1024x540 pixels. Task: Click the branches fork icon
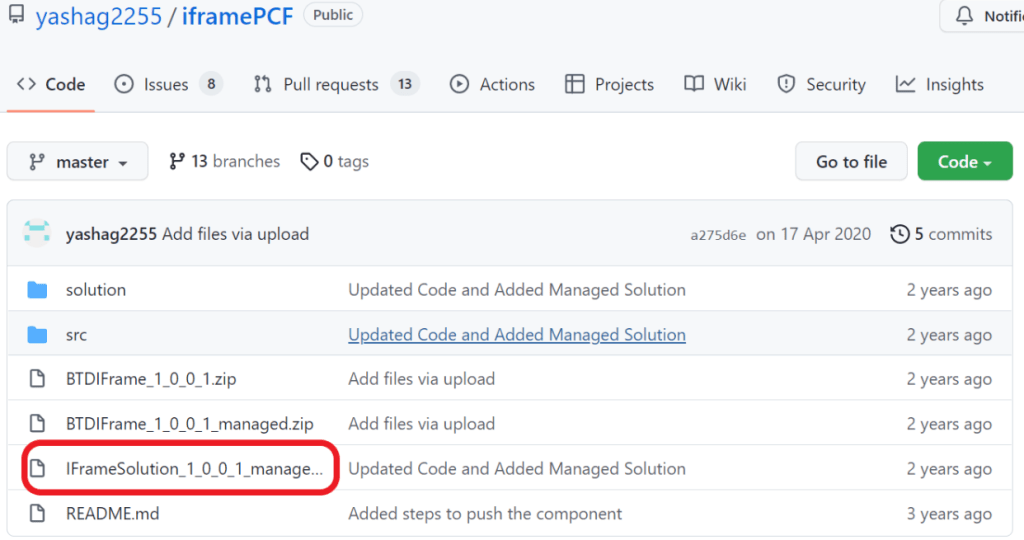pyautogui.click(x=177, y=161)
